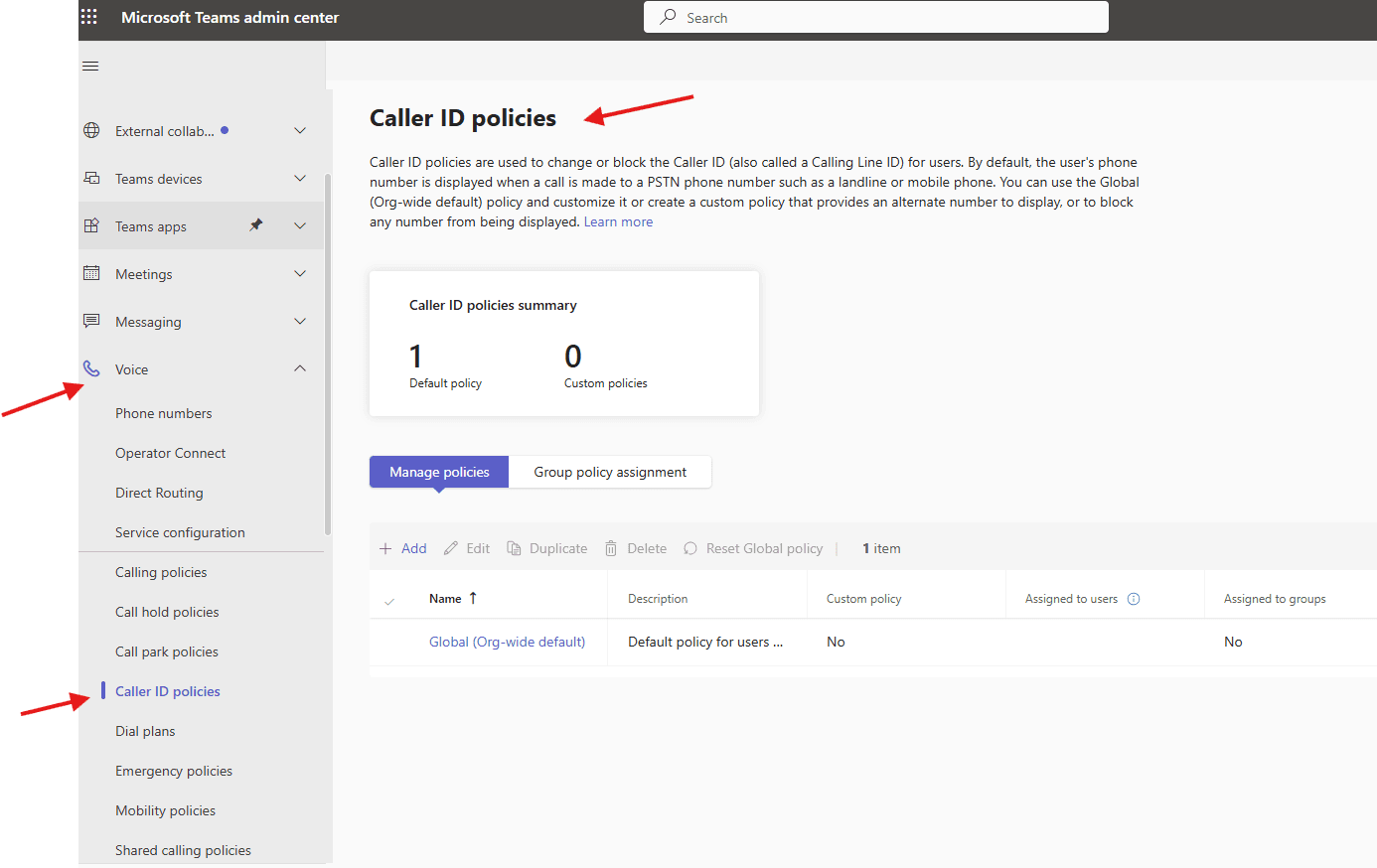1377x868 pixels.
Task: Click the Reset Global policy icon
Action: 689,547
